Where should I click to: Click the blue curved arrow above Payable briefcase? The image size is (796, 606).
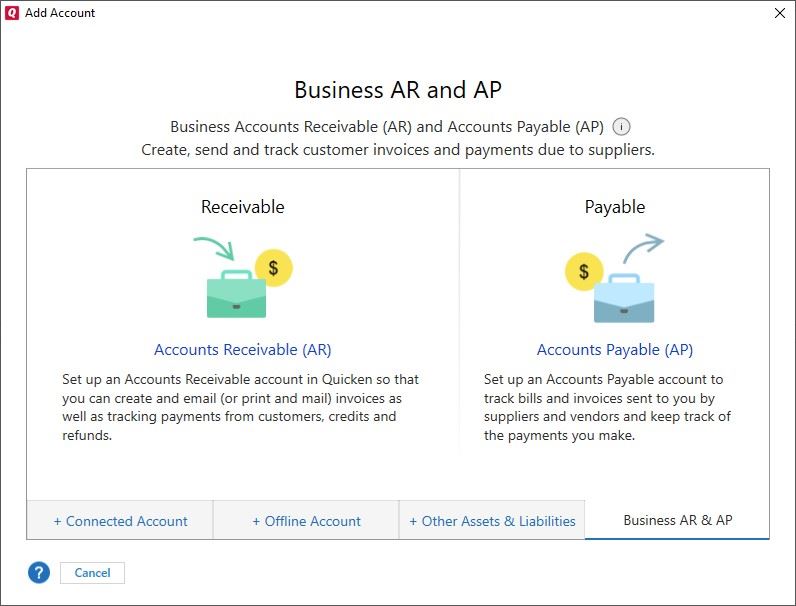642,246
